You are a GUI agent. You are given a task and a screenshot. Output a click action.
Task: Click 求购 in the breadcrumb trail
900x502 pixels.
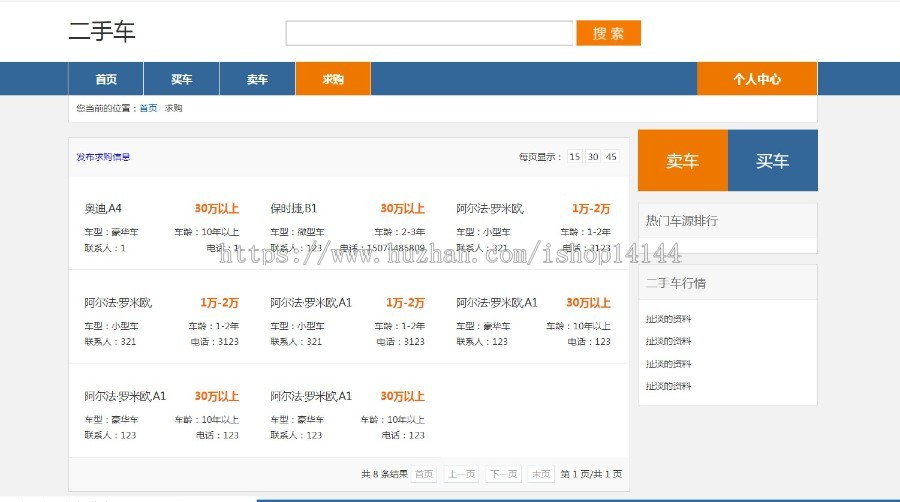pyautogui.click(x=173, y=108)
